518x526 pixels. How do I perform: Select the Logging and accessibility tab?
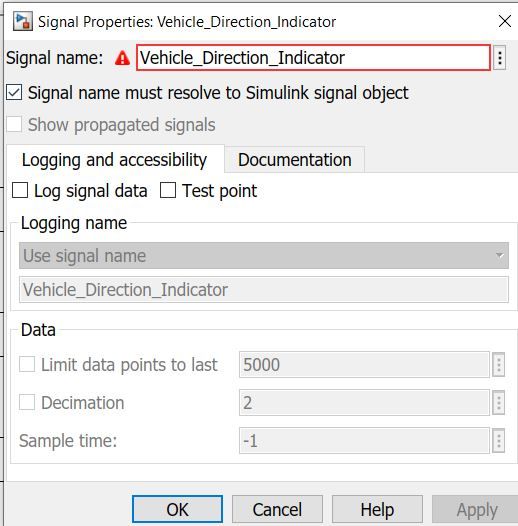(115, 160)
